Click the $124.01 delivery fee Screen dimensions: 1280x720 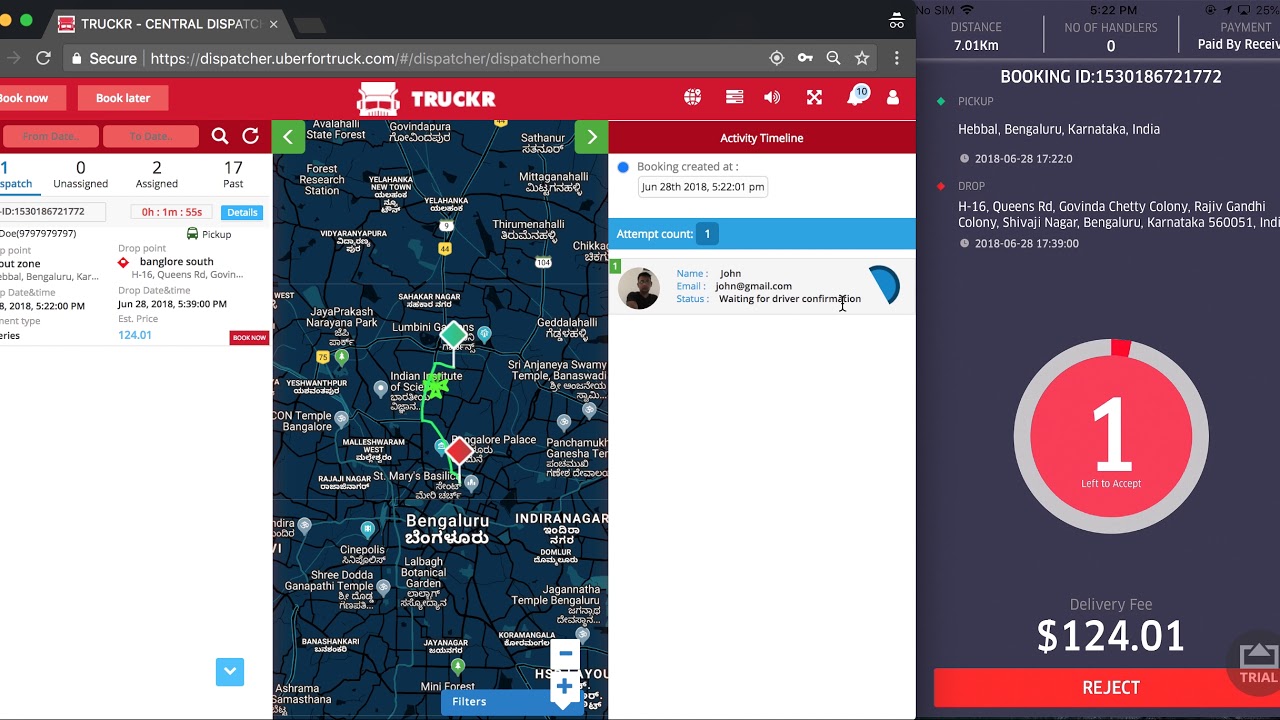click(1111, 636)
